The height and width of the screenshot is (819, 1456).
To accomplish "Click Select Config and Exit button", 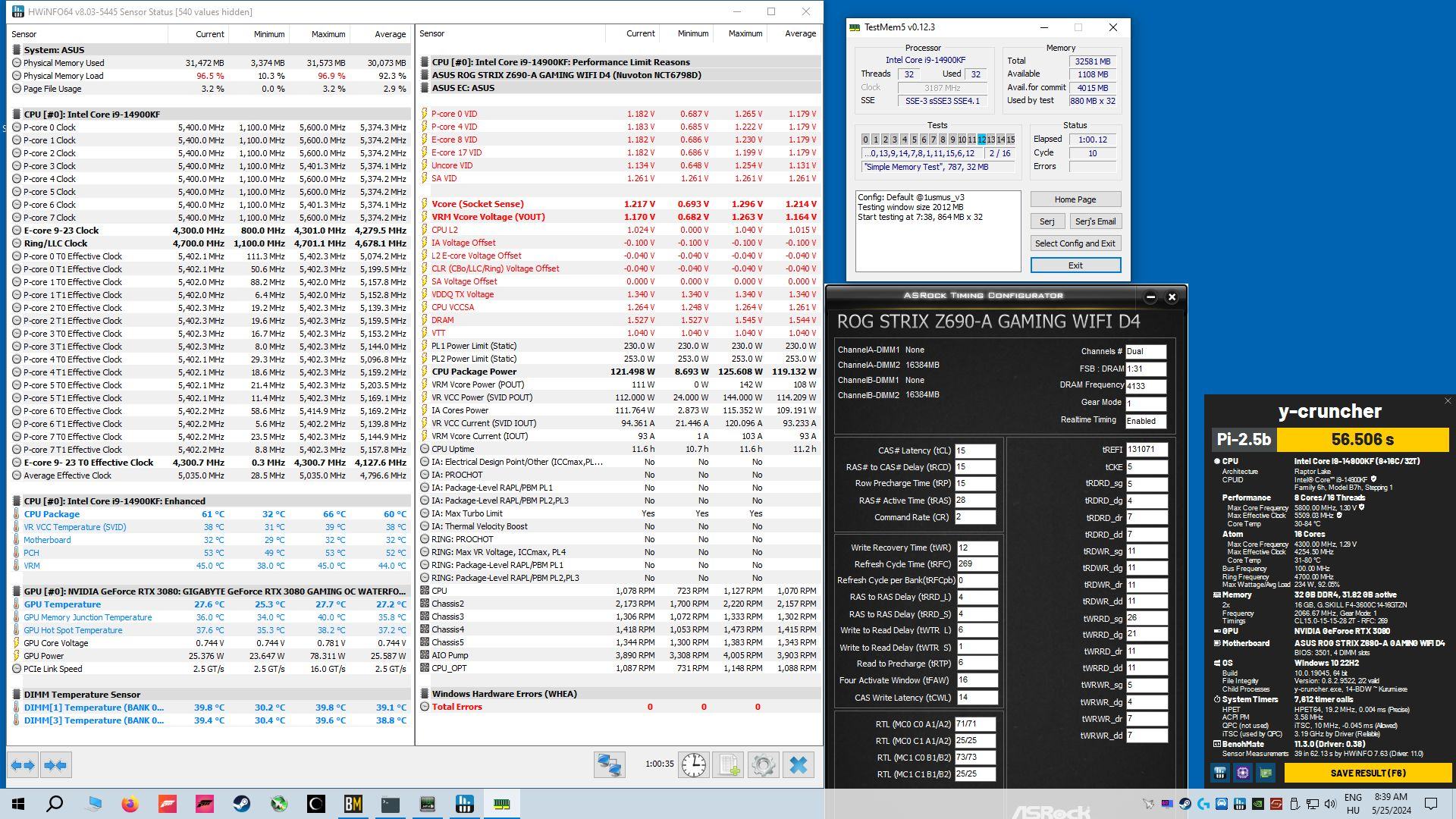I will click(1075, 243).
